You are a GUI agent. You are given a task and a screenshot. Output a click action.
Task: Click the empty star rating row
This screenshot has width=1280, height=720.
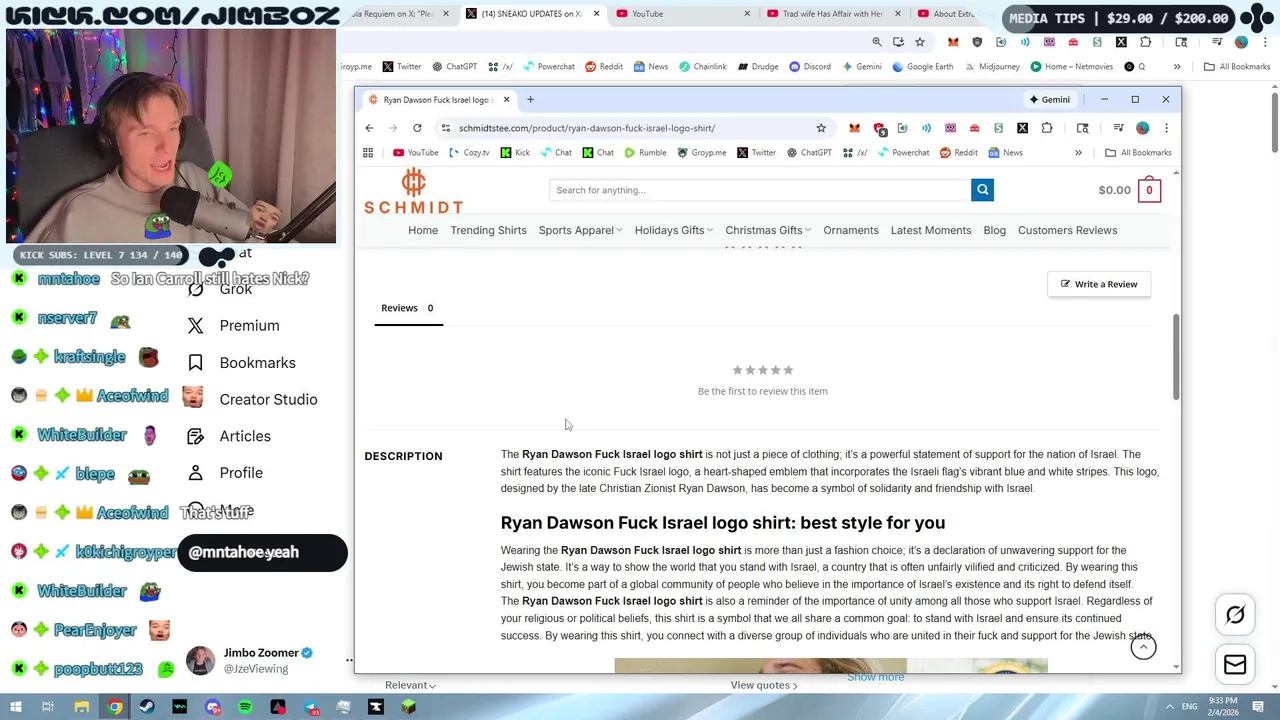click(763, 370)
